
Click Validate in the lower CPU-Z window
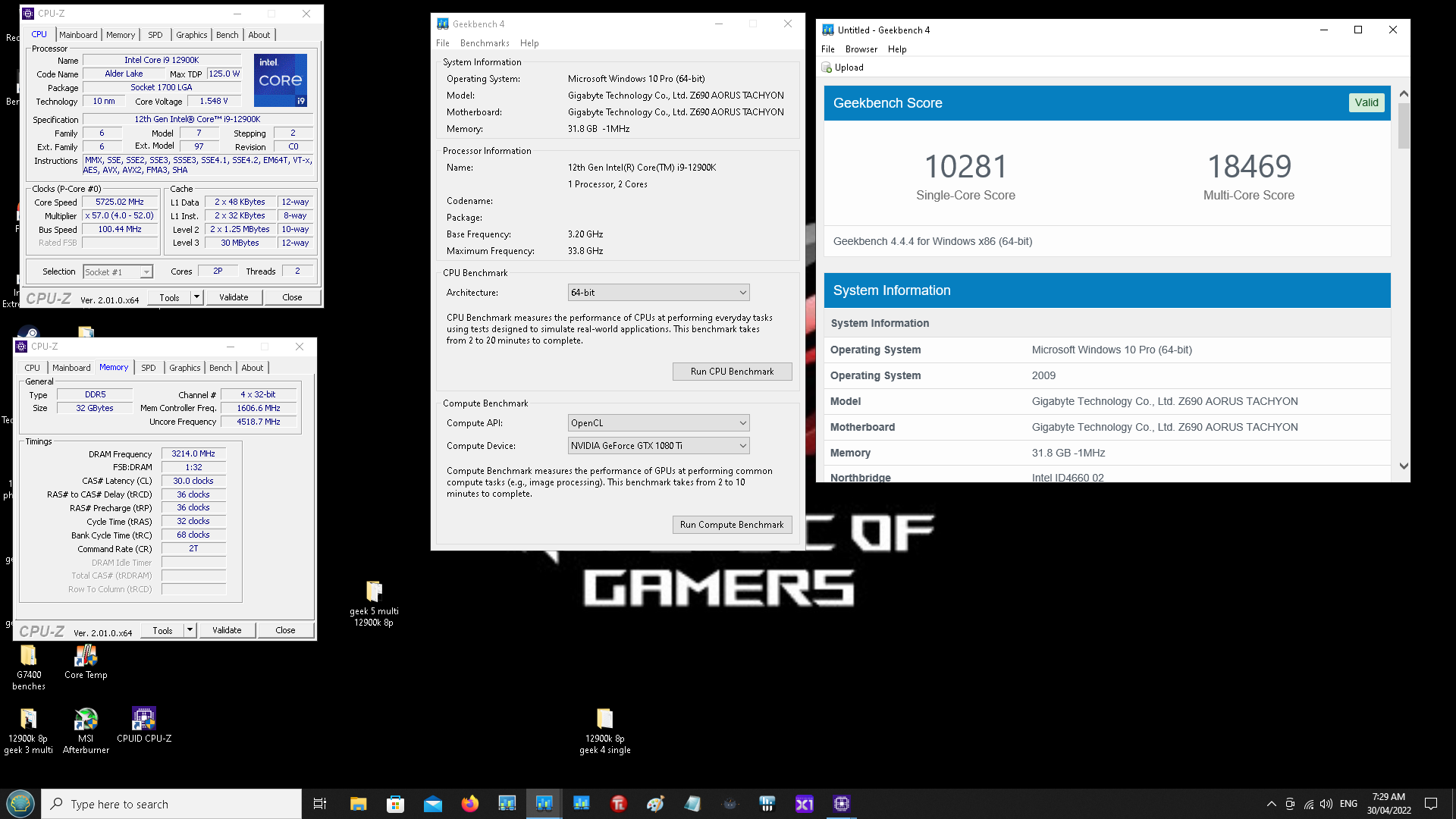click(x=227, y=630)
